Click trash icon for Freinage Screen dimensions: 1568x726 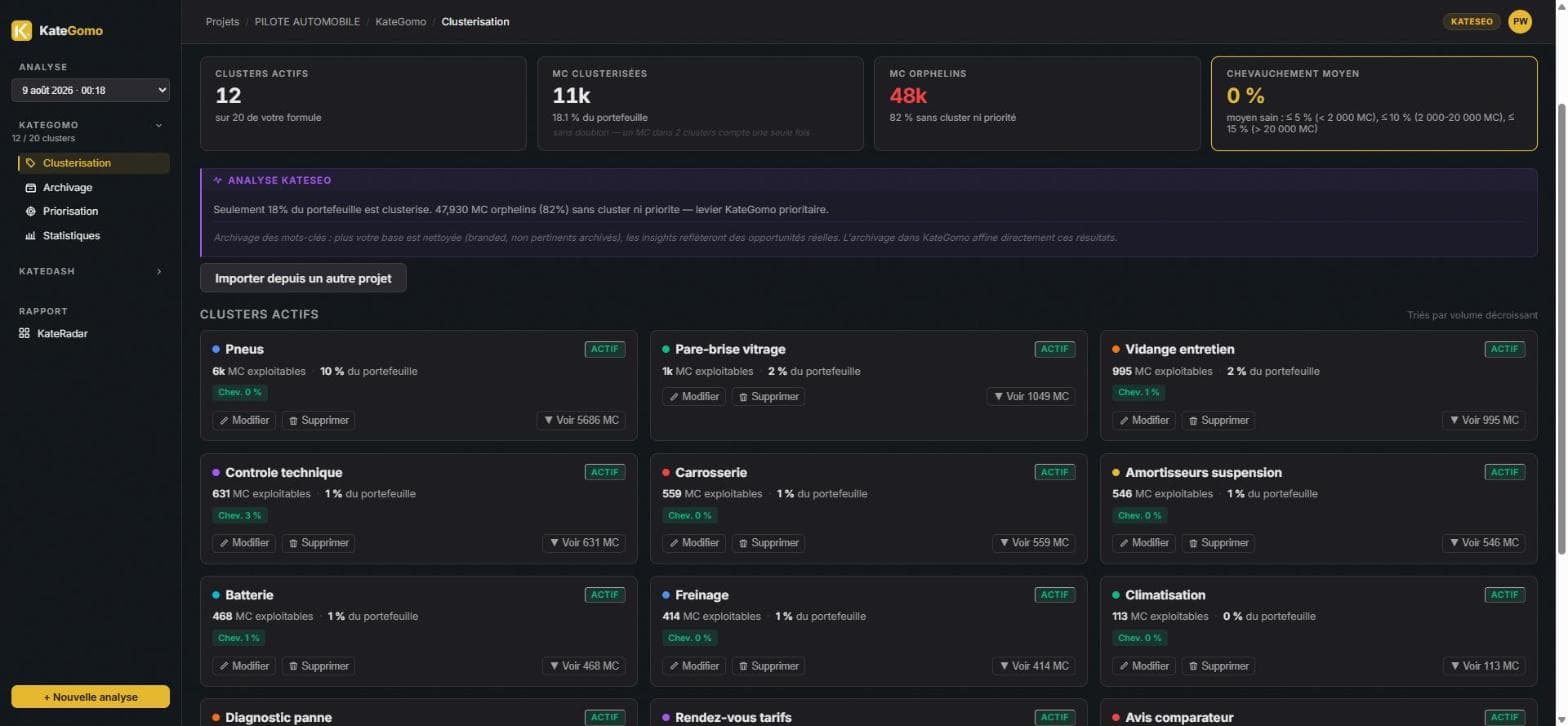(743, 666)
